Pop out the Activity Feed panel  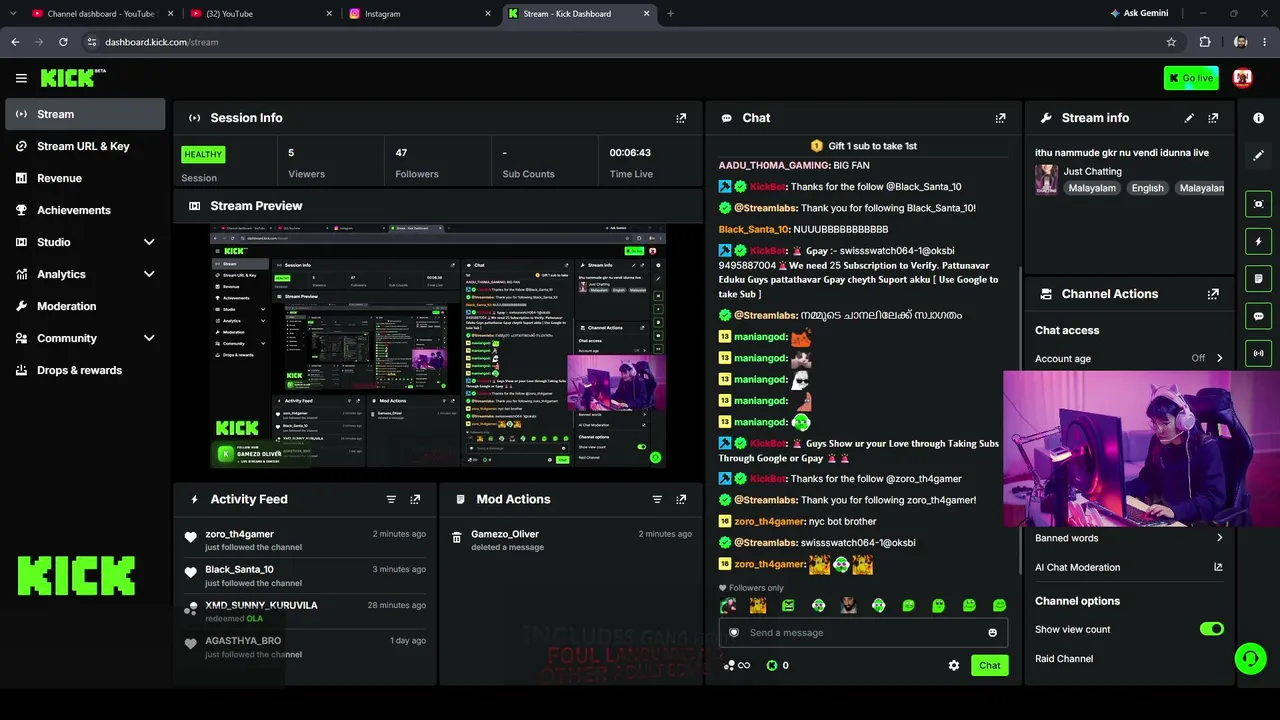point(415,499)
